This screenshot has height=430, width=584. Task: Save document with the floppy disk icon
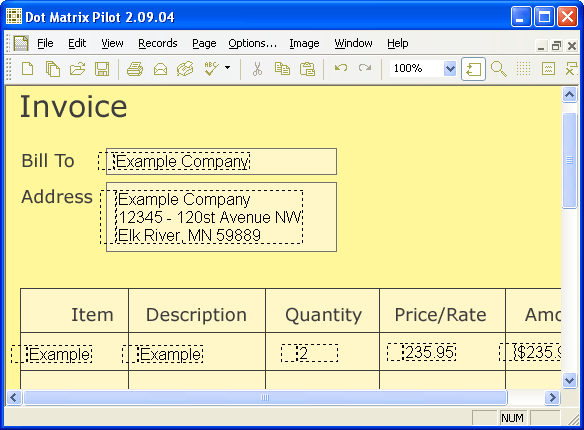click(102, 69)
